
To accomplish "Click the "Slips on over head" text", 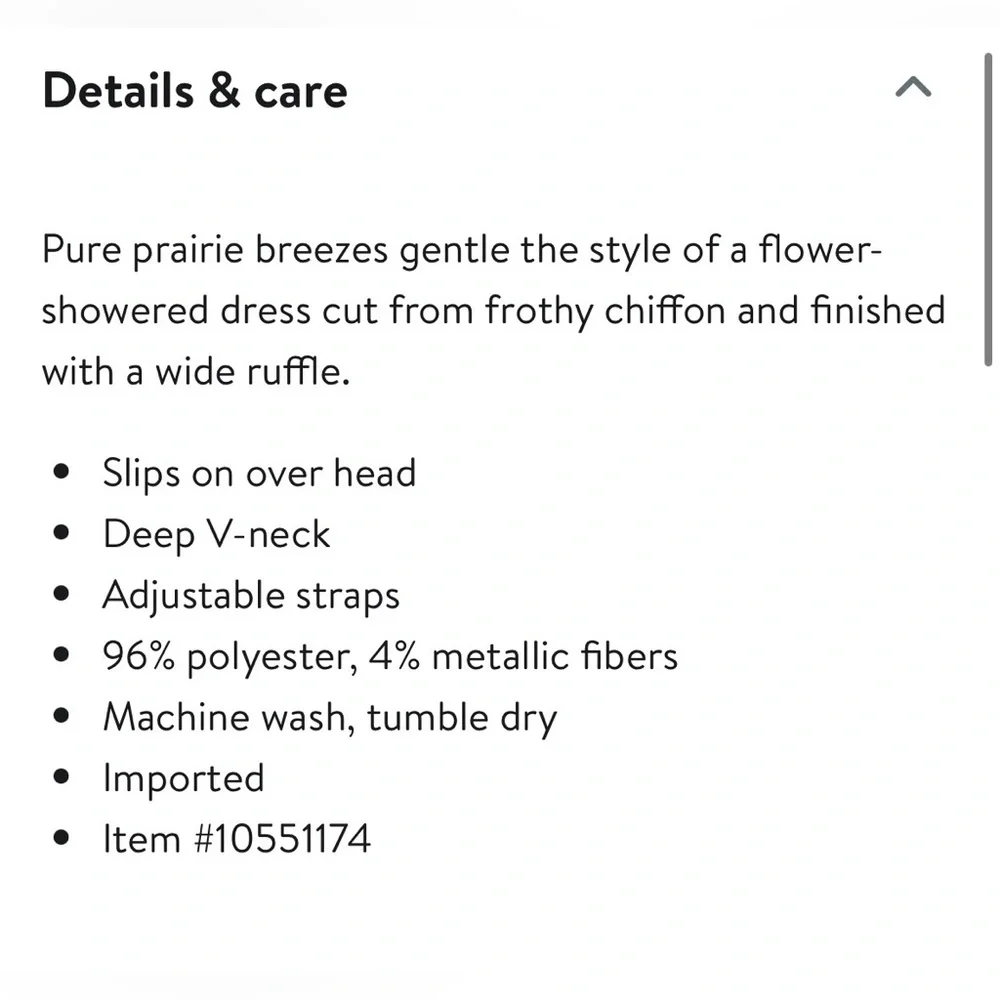I will pos(259,473).
